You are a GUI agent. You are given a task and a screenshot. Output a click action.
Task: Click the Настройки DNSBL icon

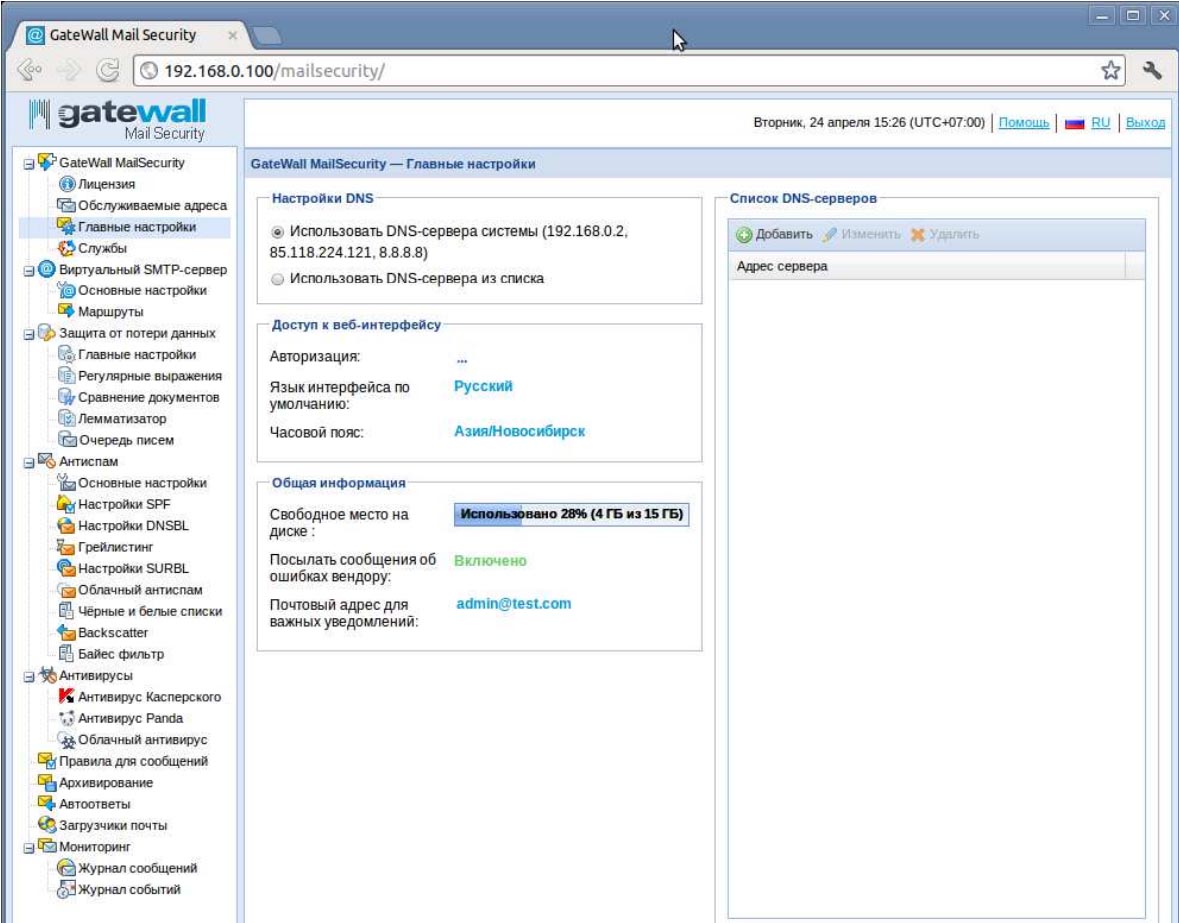pyautogui.click(x=66, y=525)
